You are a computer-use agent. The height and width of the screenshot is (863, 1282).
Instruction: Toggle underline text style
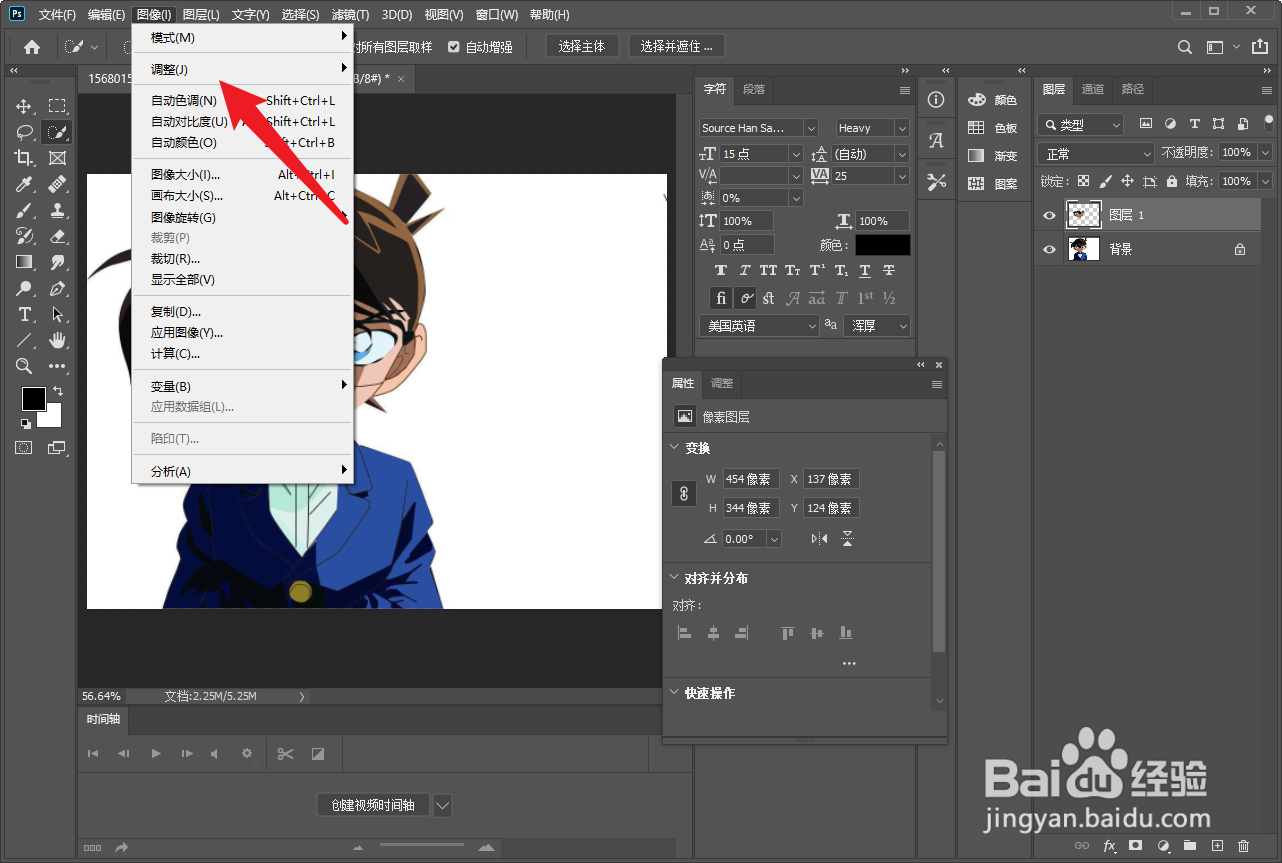(x=865, y=271)
